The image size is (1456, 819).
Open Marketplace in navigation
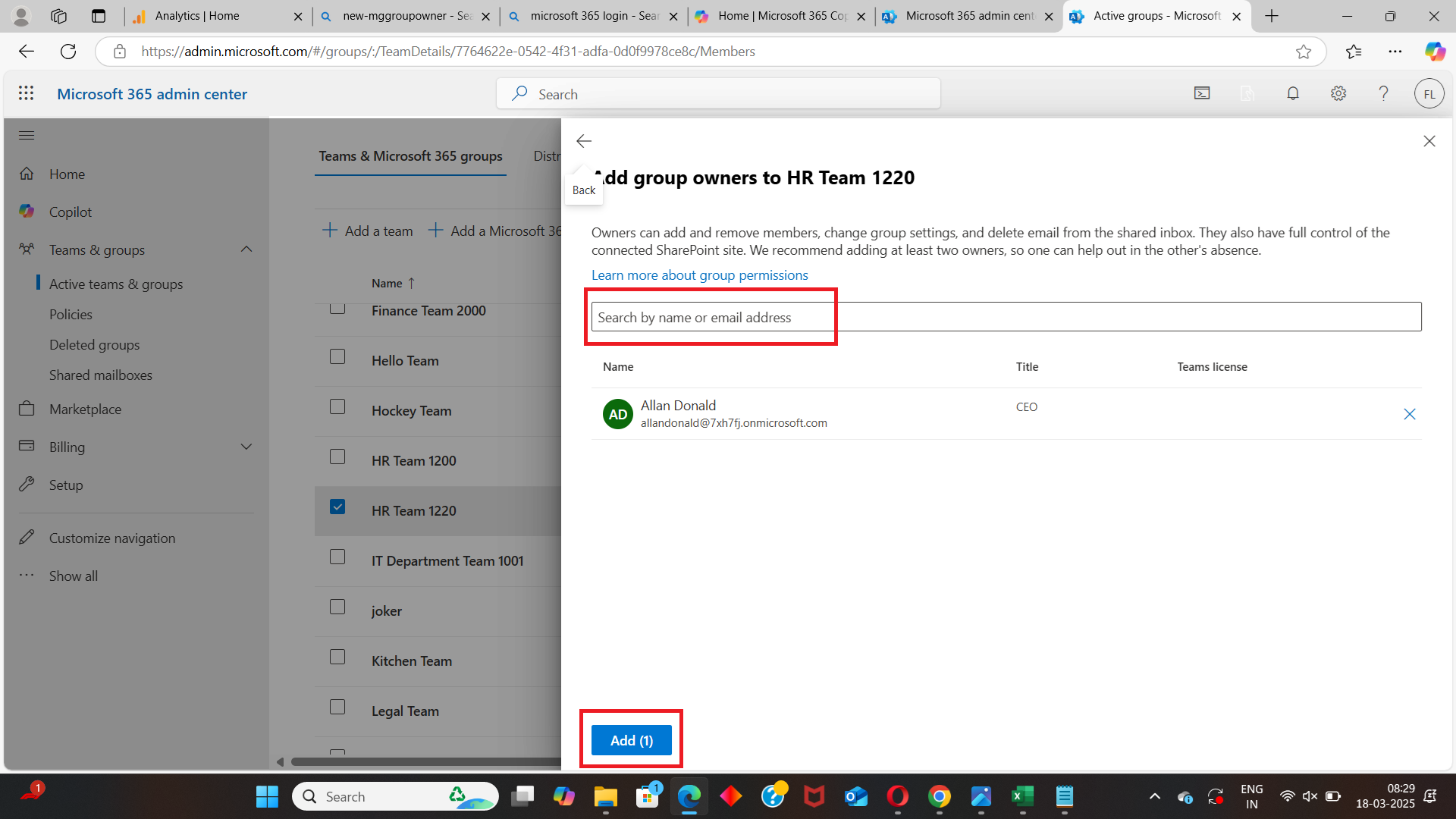(85, 409)
